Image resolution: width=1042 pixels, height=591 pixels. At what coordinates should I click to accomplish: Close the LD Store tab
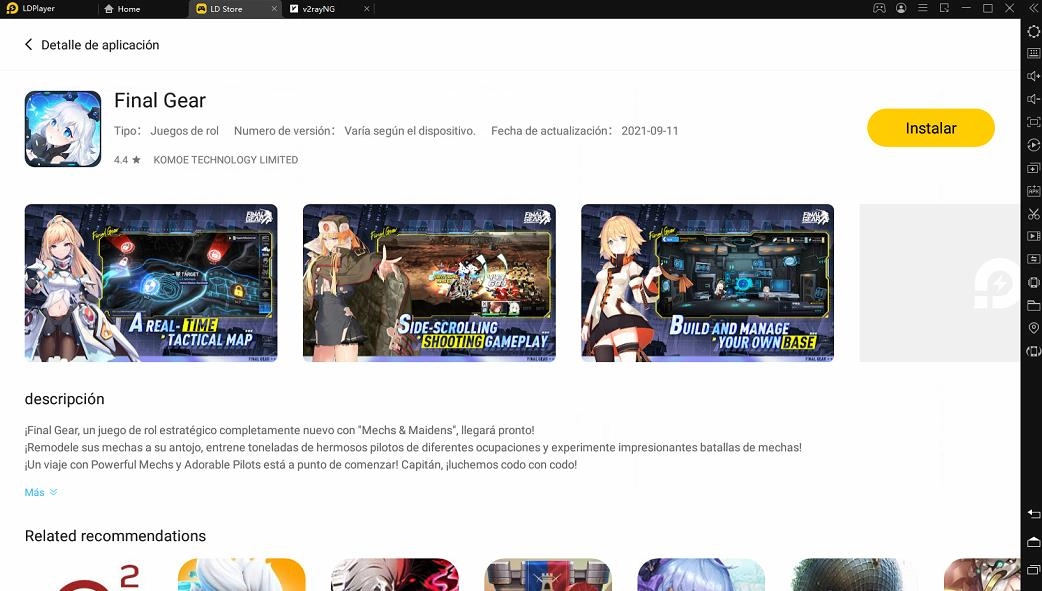pyautogui.click(x=274, y=9)
